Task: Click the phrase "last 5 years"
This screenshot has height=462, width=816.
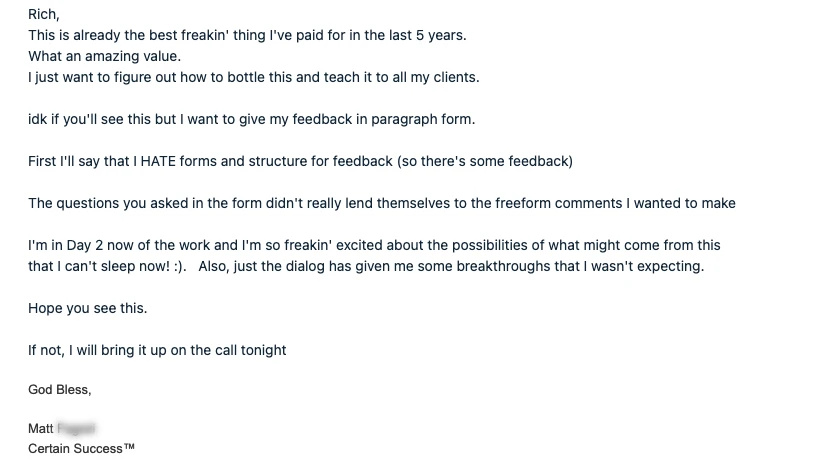Action: coord(427,35)
